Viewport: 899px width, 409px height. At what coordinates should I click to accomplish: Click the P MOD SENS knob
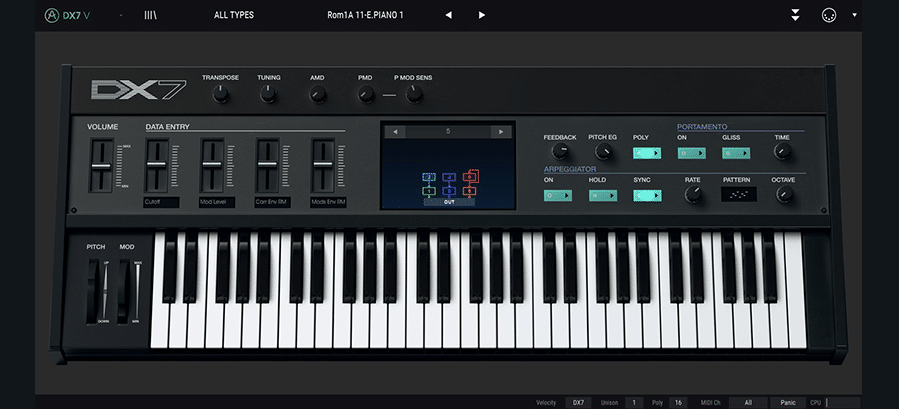coord(414,94)
